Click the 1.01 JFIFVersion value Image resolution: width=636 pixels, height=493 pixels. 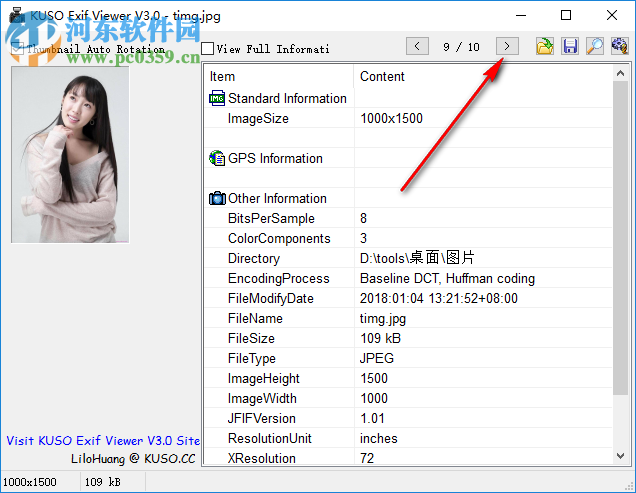(x=372, y=418)
